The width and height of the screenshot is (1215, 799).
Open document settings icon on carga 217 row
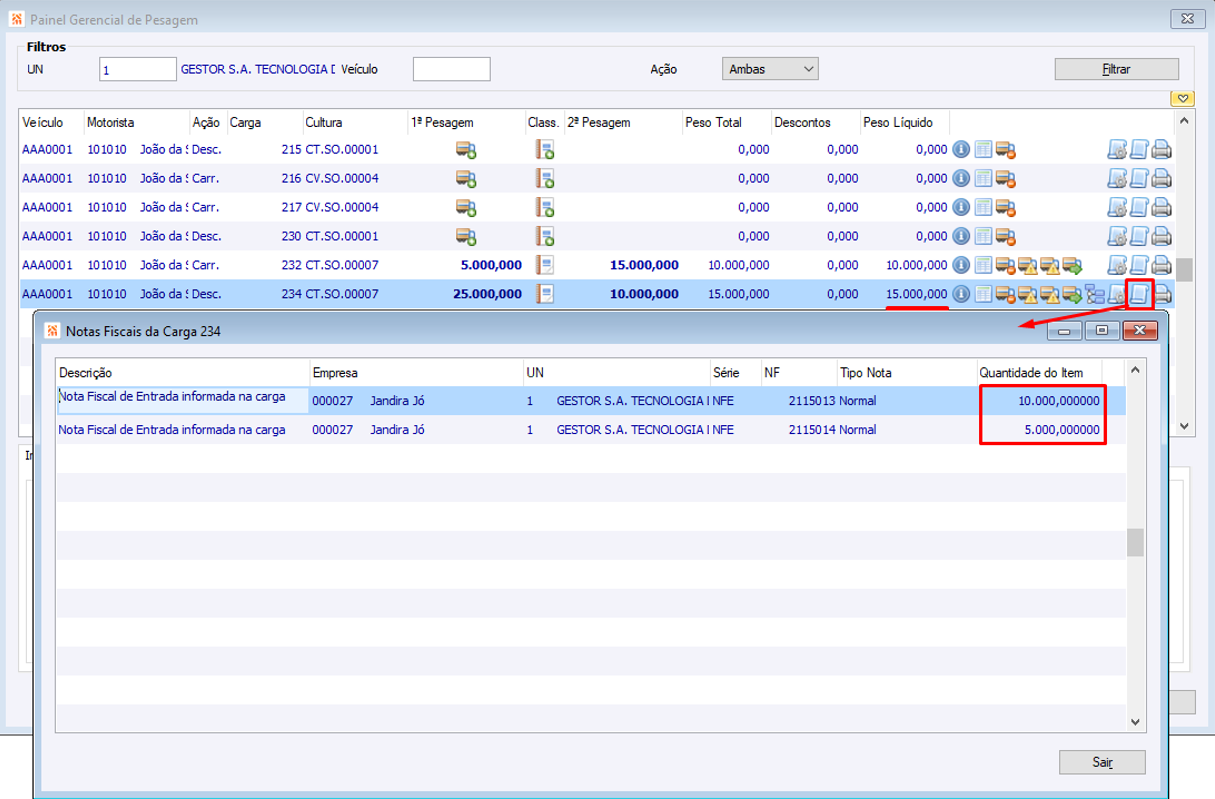point(1117,208)
